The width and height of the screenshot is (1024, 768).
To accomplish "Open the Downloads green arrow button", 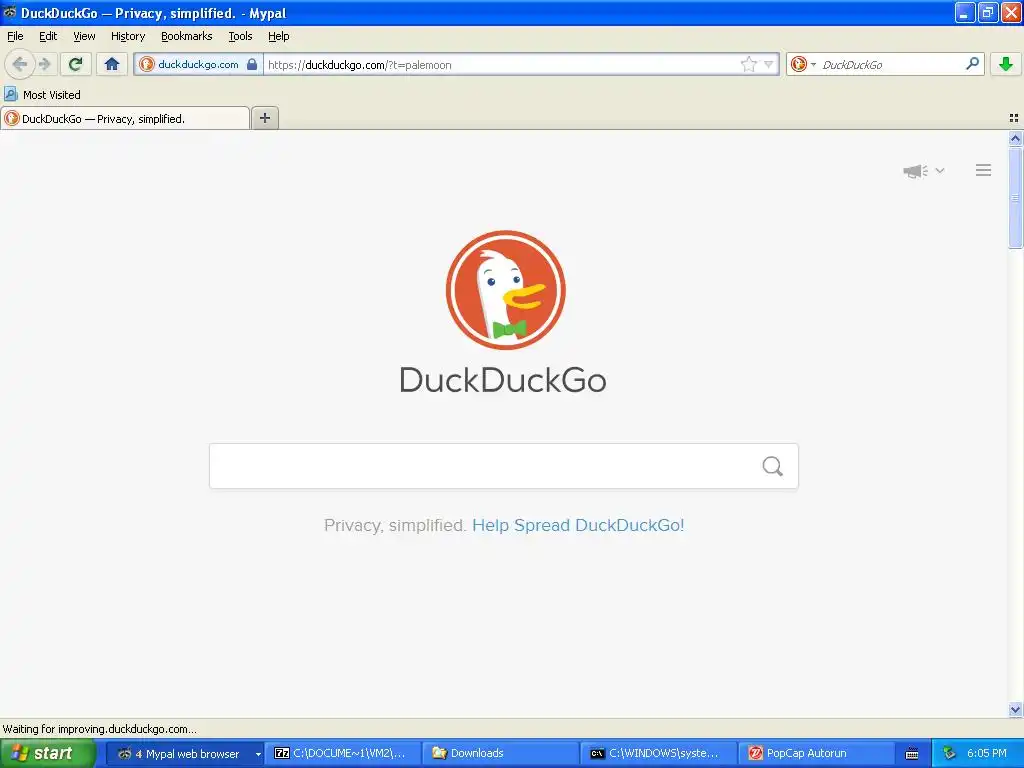I will click(1006, 64).
